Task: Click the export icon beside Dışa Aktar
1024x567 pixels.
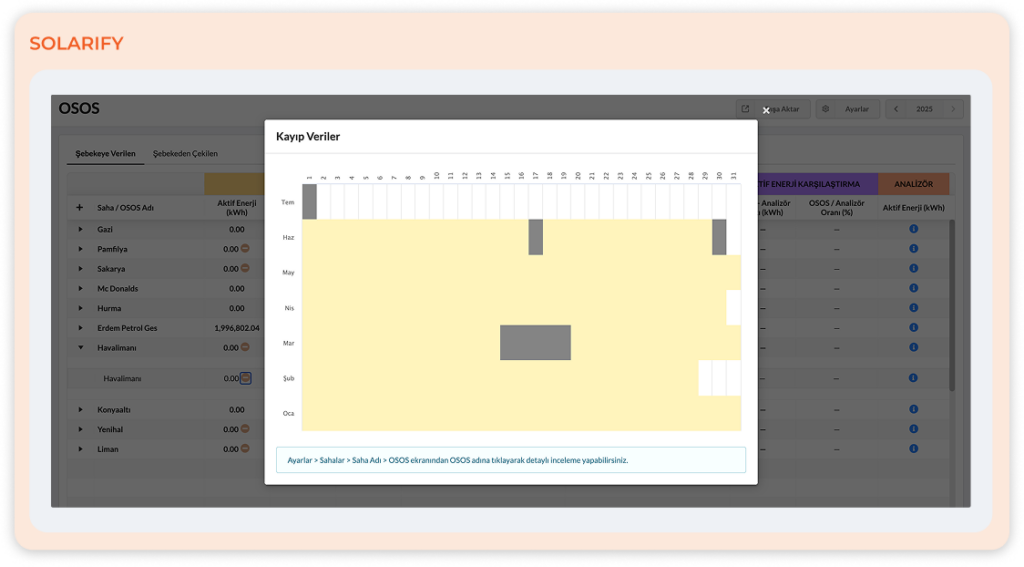Action: point(745,109)
